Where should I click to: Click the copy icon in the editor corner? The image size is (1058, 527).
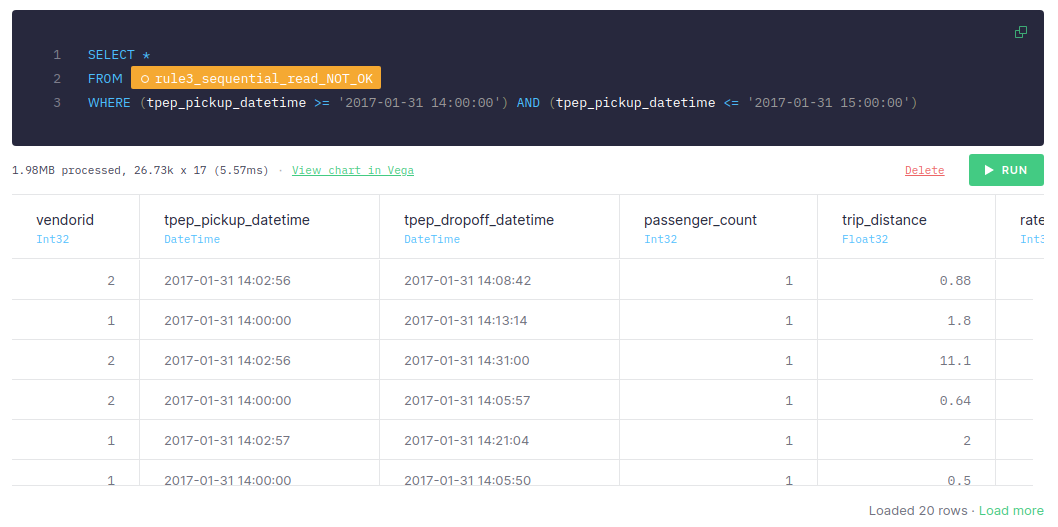pyautogui.click(x=1021, y=32)
